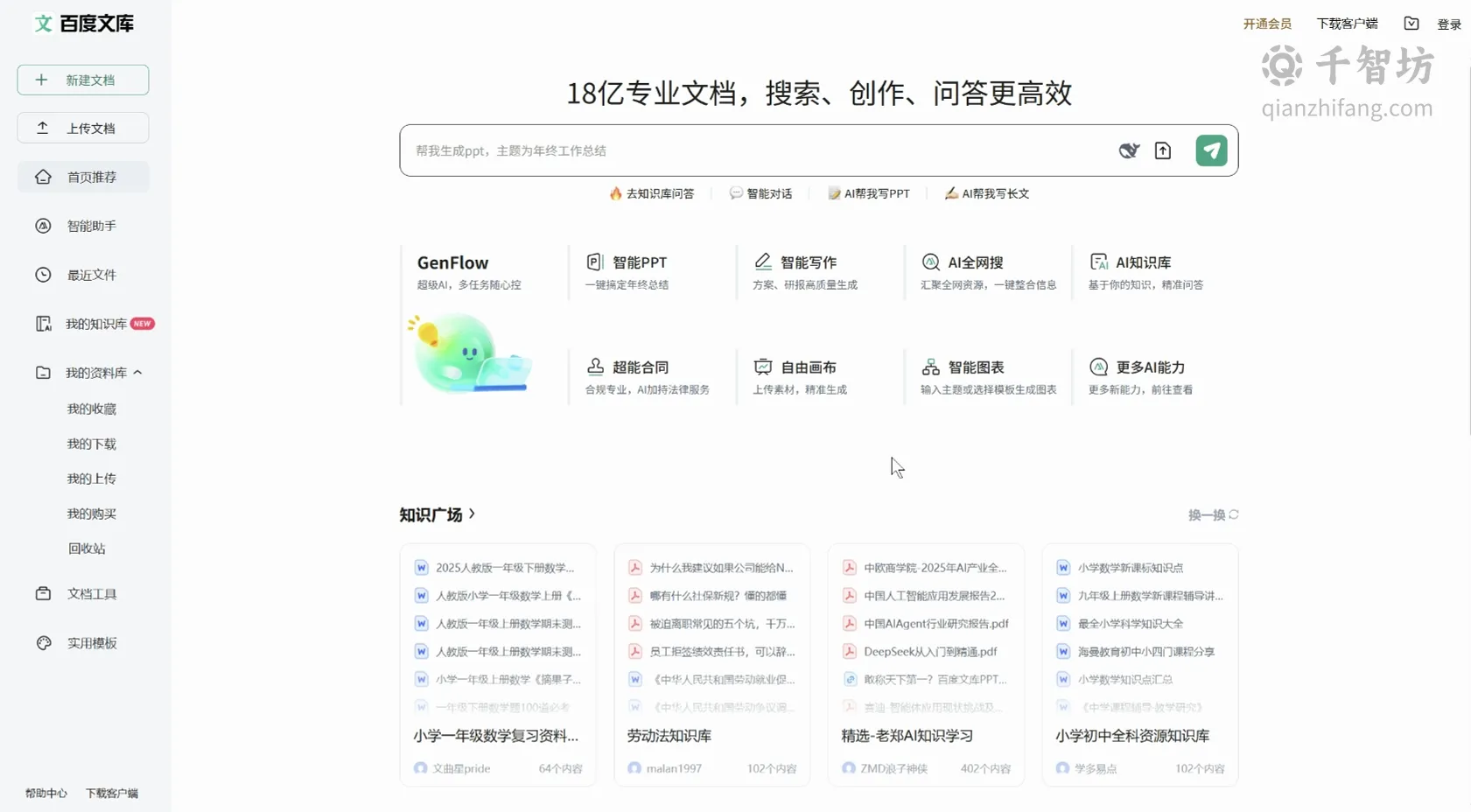Screen dimensions: 1471x812
Task: Click the 自由画布 icon
Action: [x=763, y=367]
